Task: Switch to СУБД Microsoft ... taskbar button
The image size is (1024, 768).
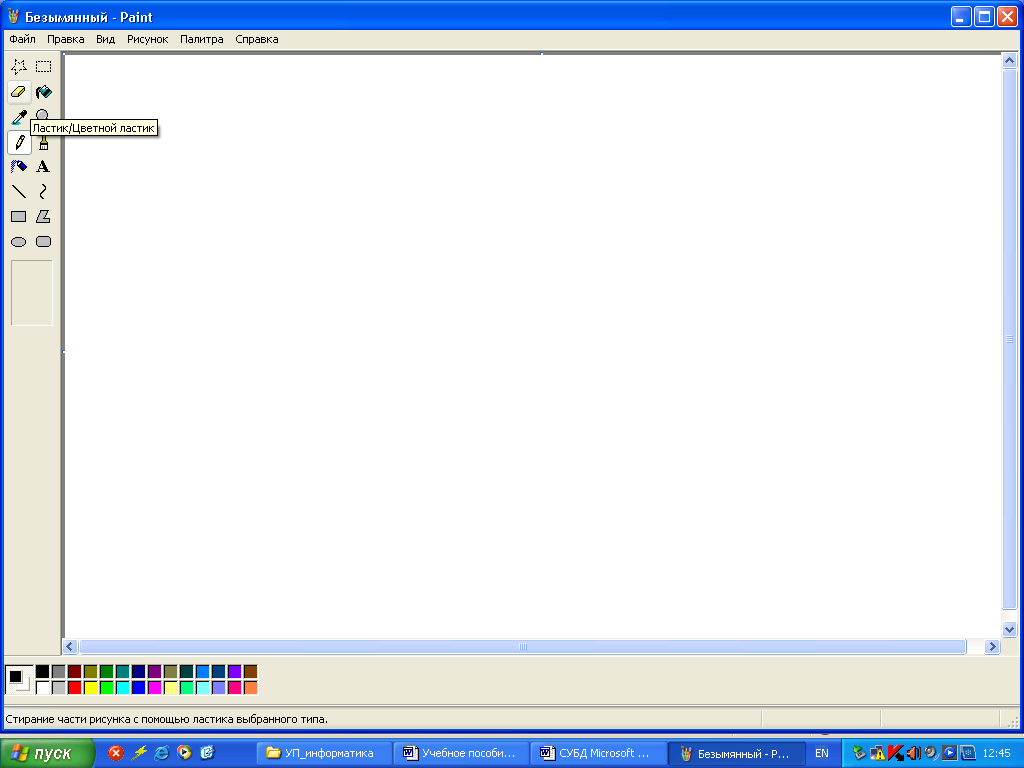Action: pos(598,754)
